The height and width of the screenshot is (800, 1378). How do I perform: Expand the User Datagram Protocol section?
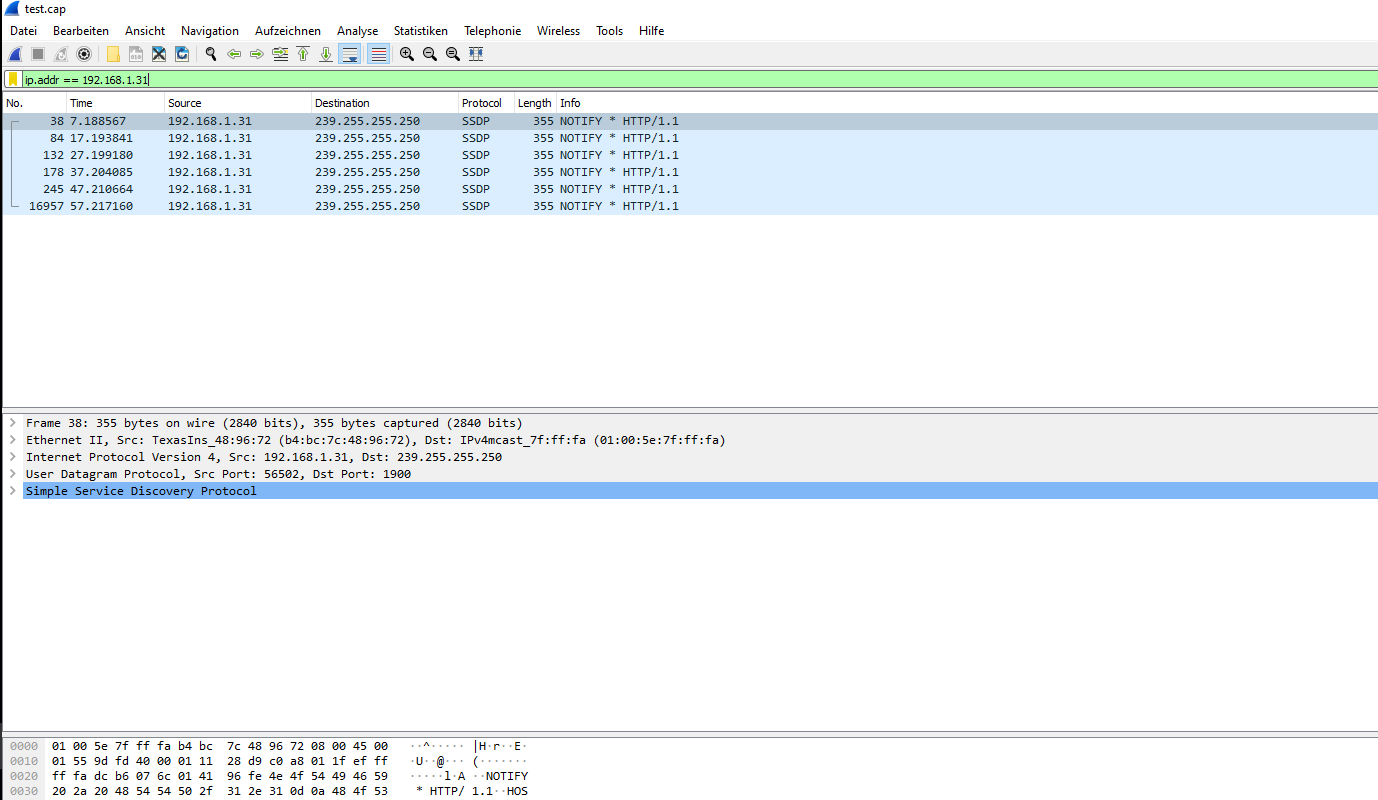12,474
